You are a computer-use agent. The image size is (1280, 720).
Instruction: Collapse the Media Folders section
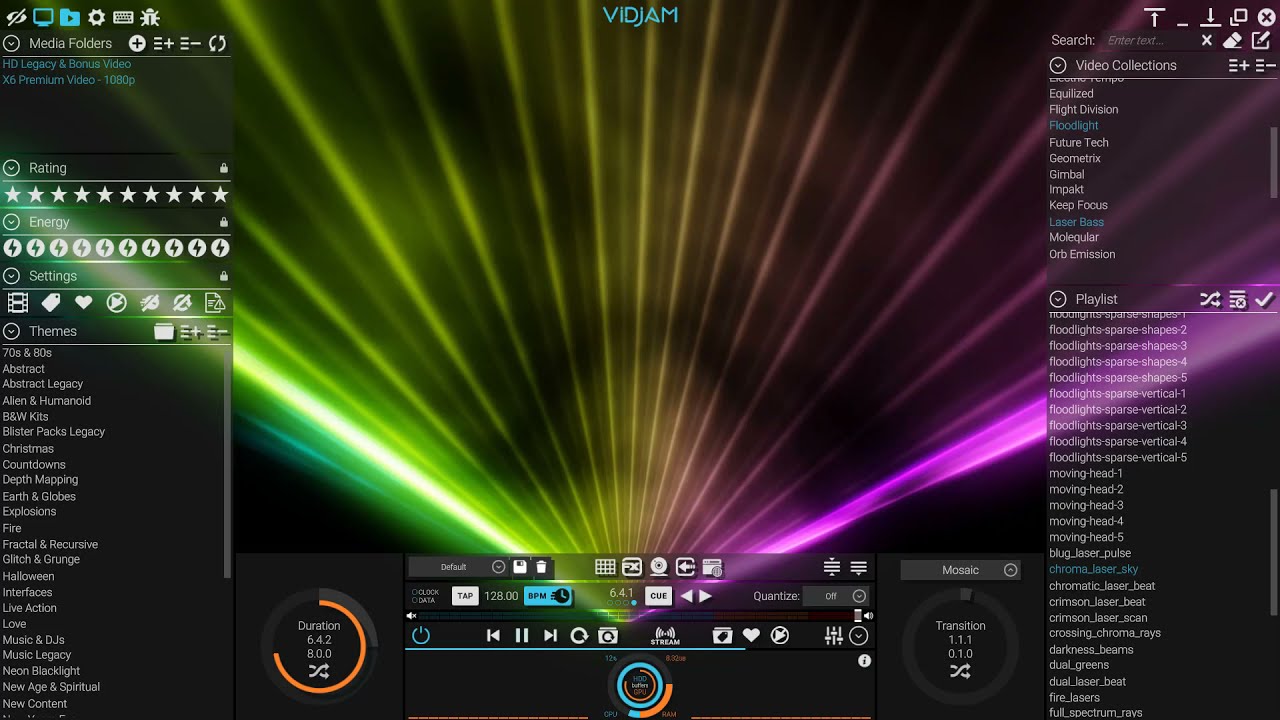[x=12, y=43]
